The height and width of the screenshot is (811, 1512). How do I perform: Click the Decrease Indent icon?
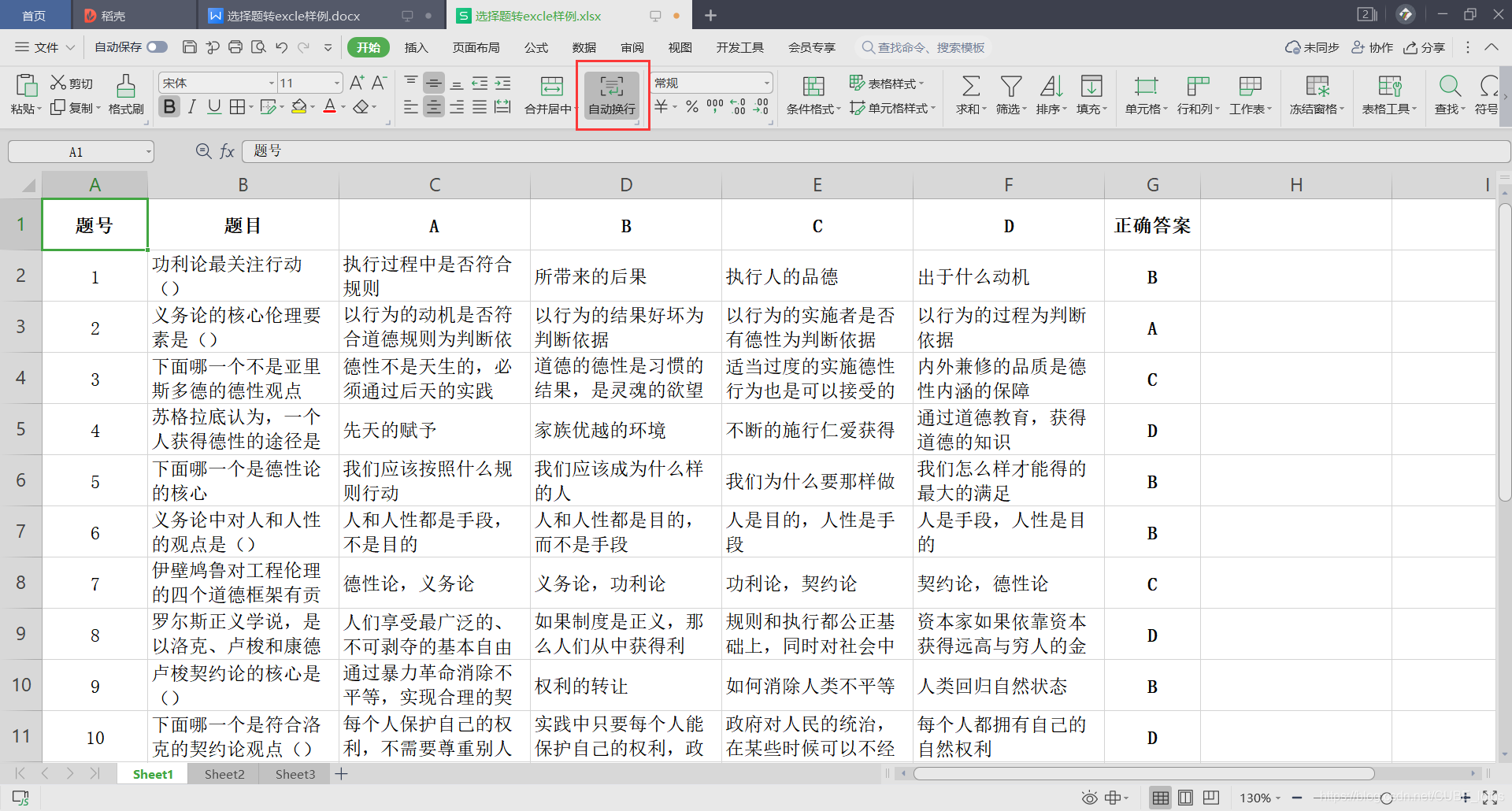[480, 83]
